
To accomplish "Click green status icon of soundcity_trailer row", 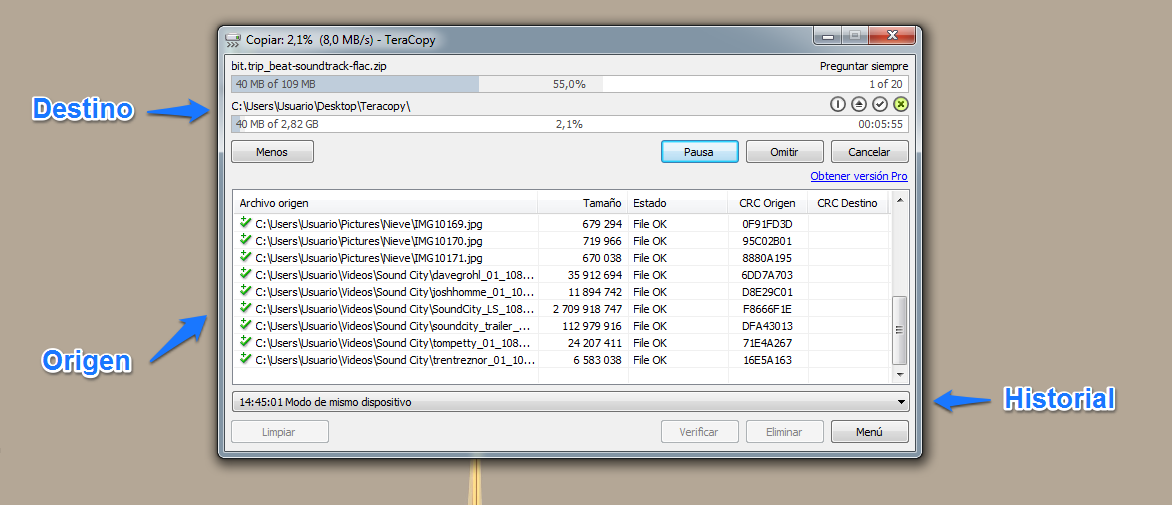I will (245, 325).
